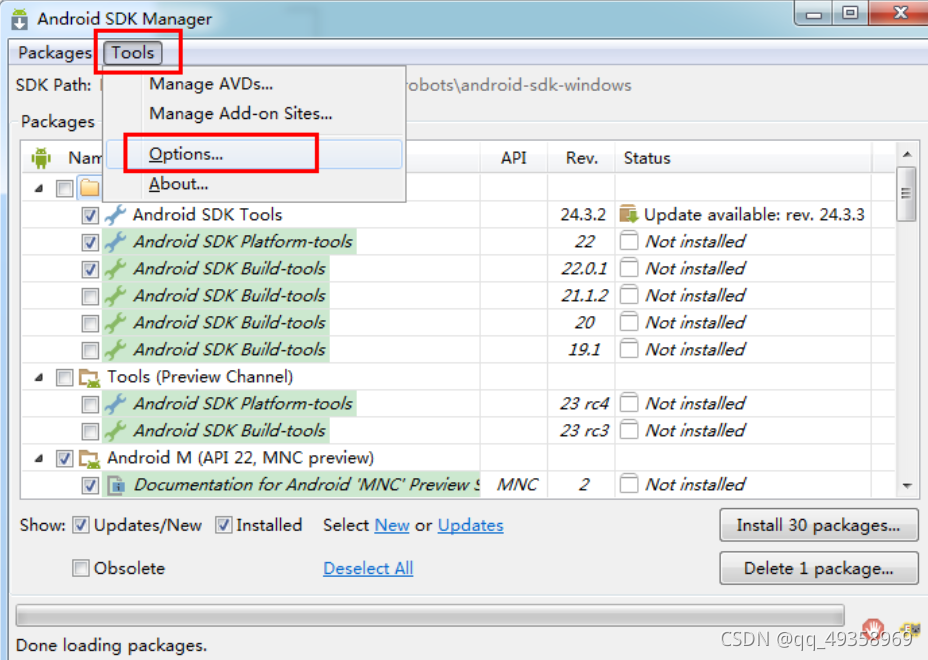This screenshot has width=928, height=660.
Task: Collapse the Tools (Preview Channel) group
Action: pos(39,378)
